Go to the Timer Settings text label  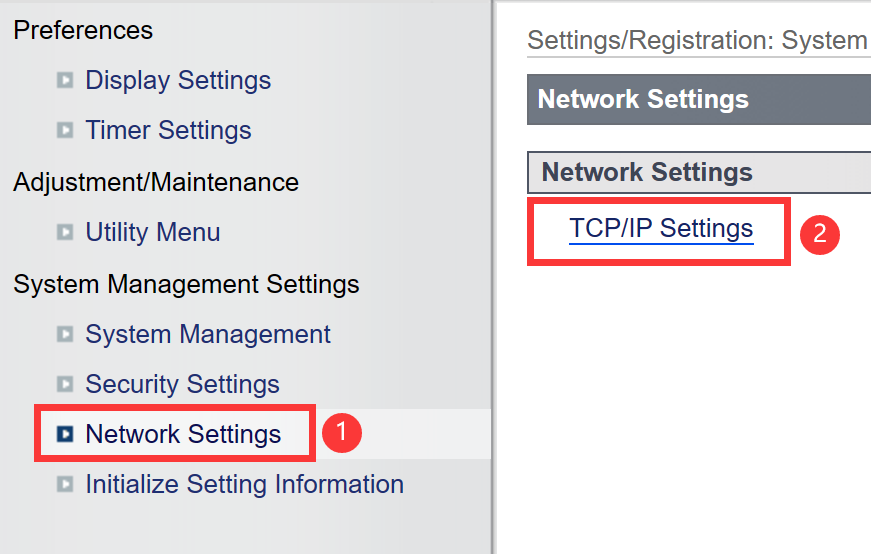(168, 130)
